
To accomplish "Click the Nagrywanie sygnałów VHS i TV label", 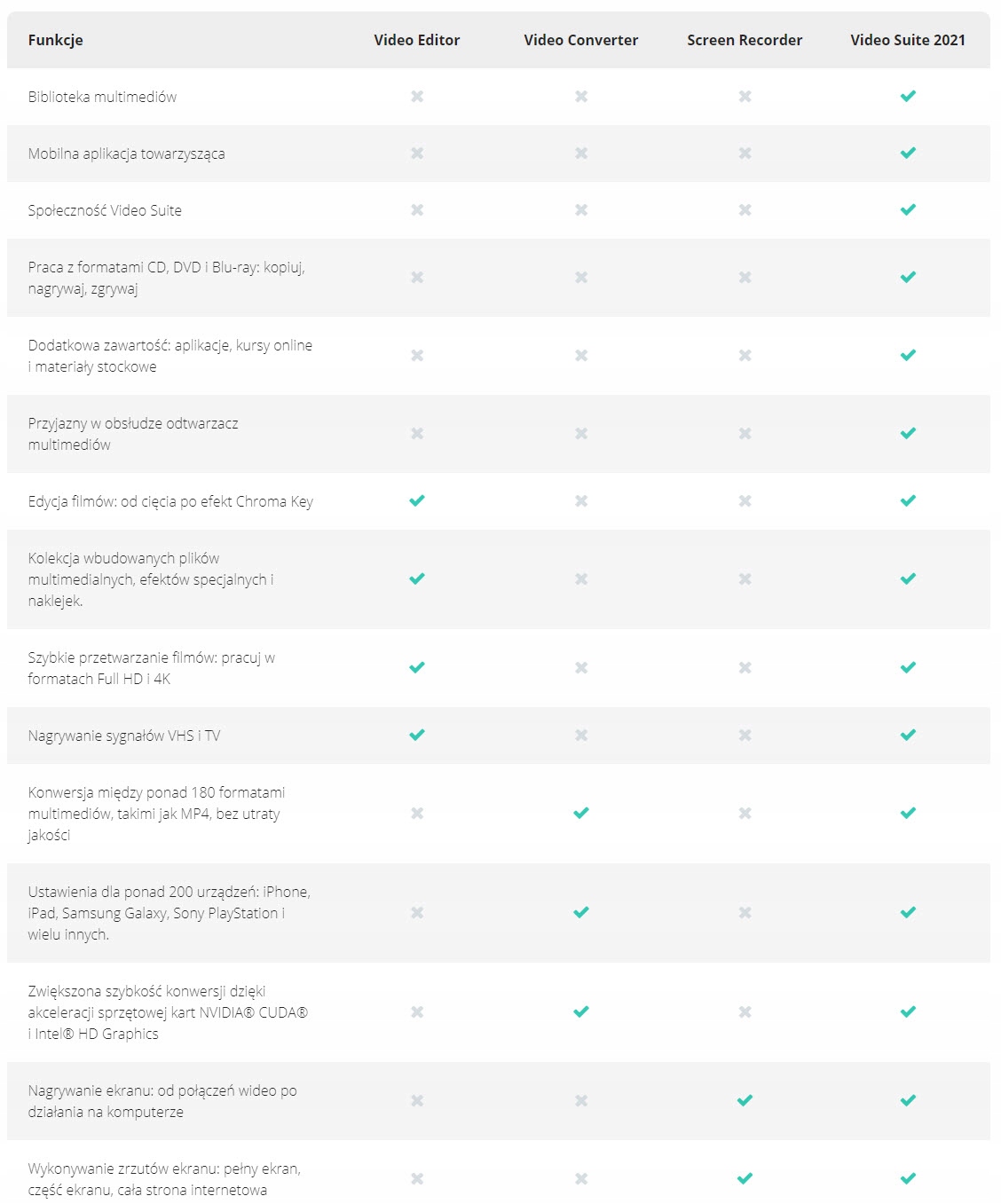I will coord(124,736).
